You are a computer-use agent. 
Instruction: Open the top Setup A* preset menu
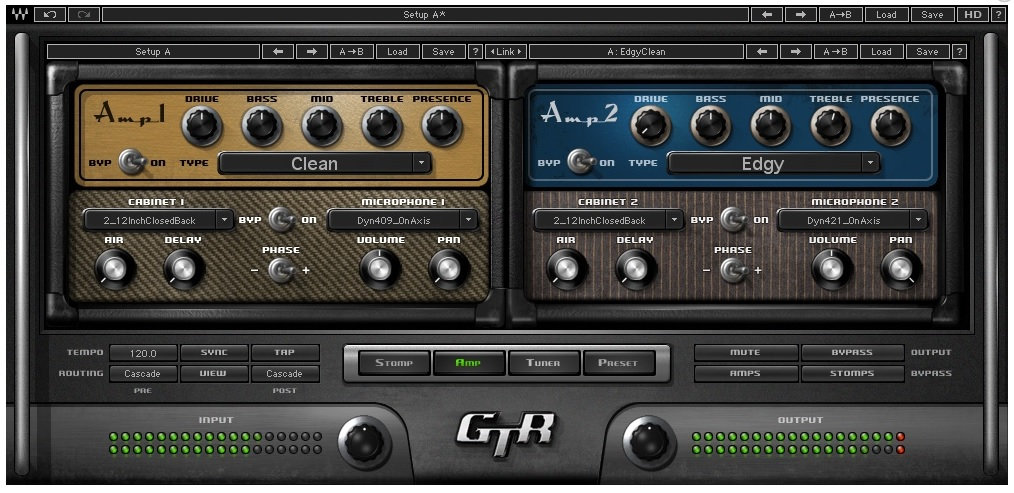[424, 14]
